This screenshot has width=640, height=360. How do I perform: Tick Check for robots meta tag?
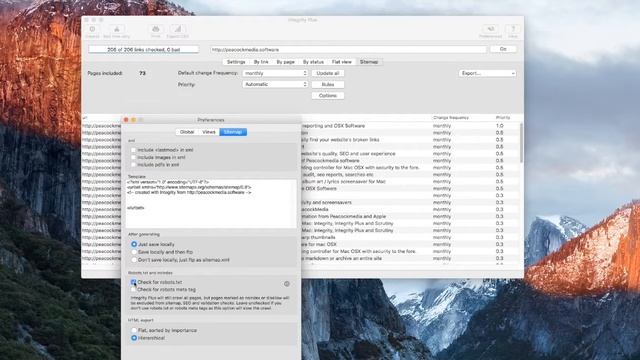(133, 289)
